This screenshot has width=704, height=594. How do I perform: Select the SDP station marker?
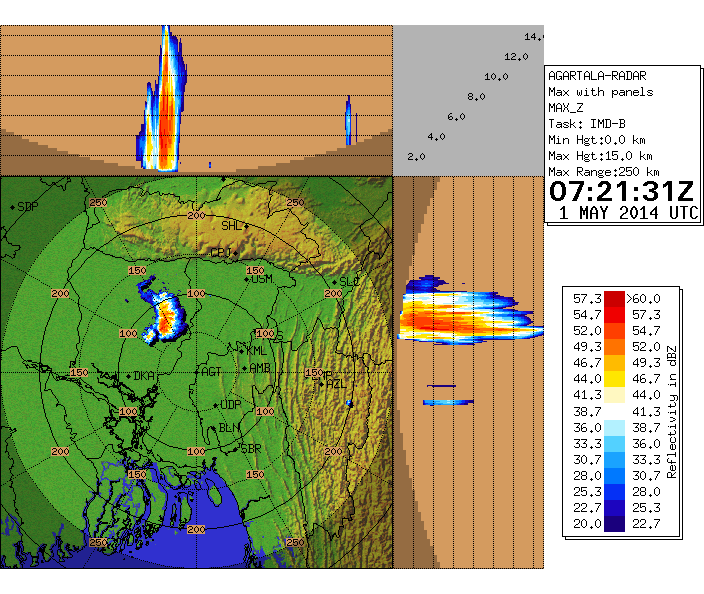pyautogui.click(x=12, y=207)
